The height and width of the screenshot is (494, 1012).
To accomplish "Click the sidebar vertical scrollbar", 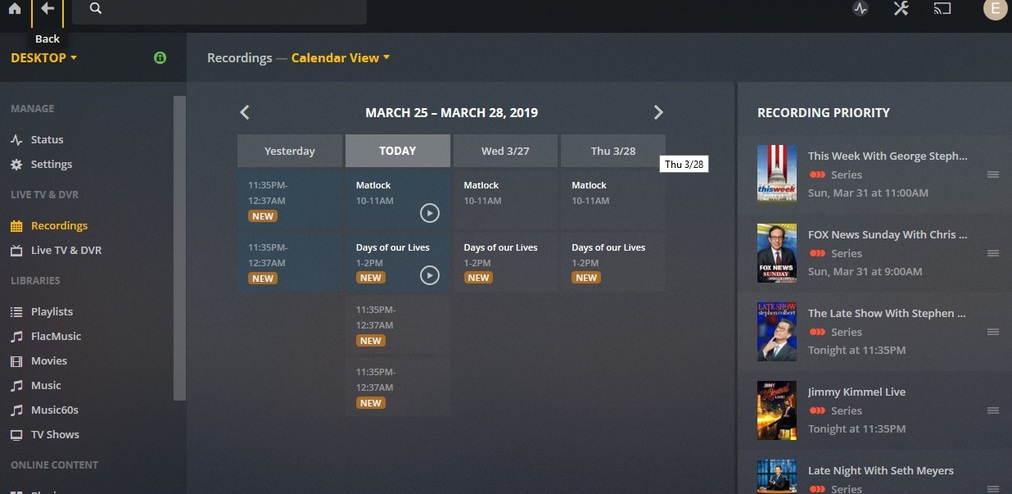I will coord(179,249).
